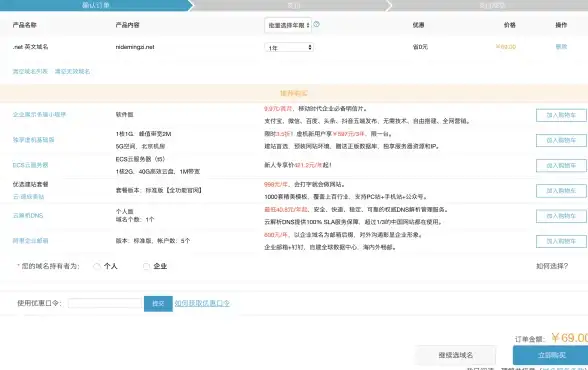Delete the nidemingzi.net domain row
Screen dimensions: 588x370
pyautogui.click(x=561, y=47)
